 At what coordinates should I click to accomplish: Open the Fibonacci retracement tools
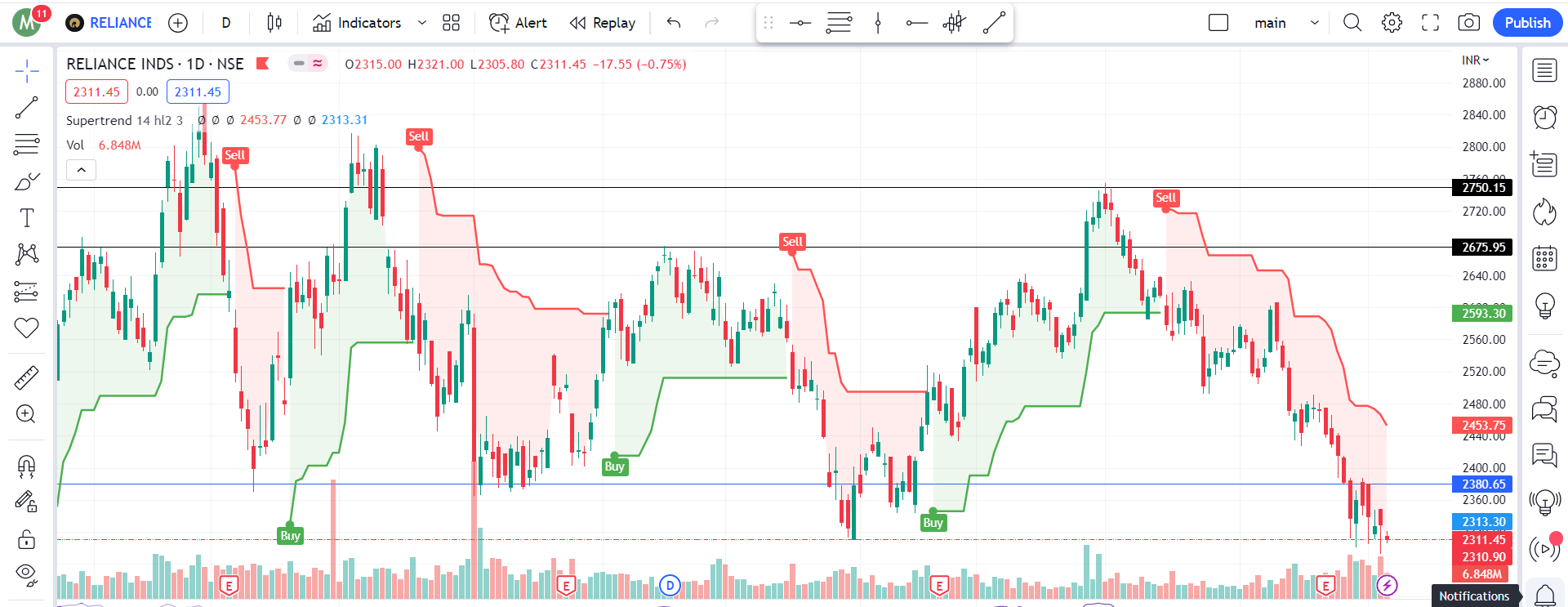click(26, 145)
